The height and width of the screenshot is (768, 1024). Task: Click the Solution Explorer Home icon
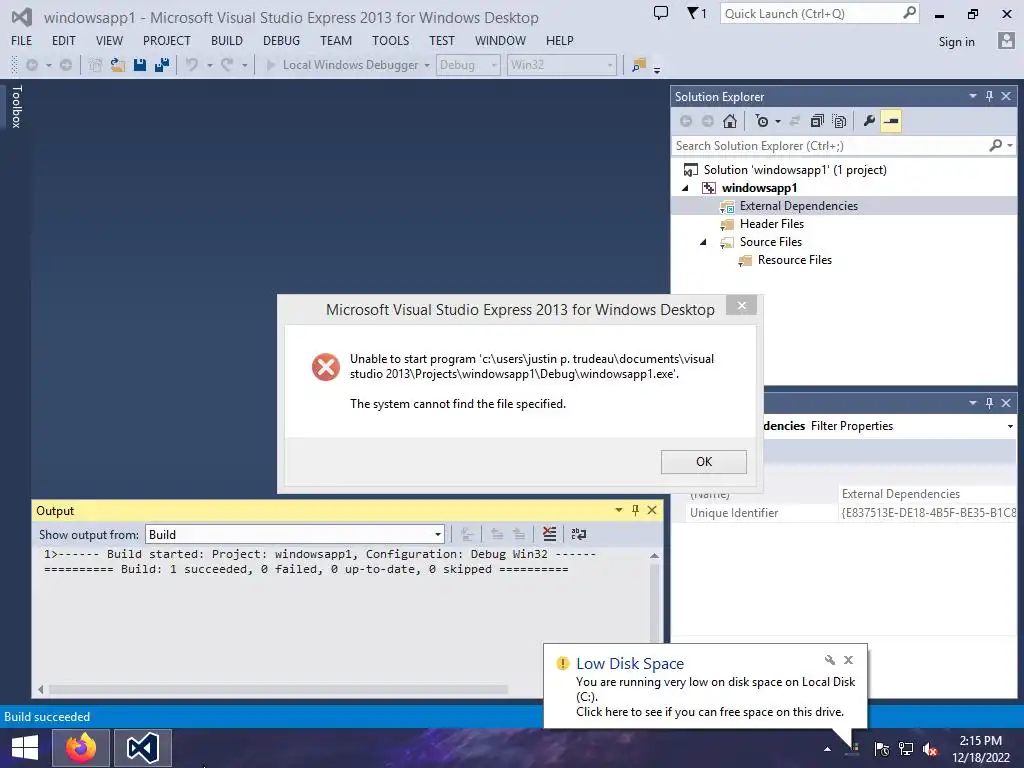[x=730, y=121]
